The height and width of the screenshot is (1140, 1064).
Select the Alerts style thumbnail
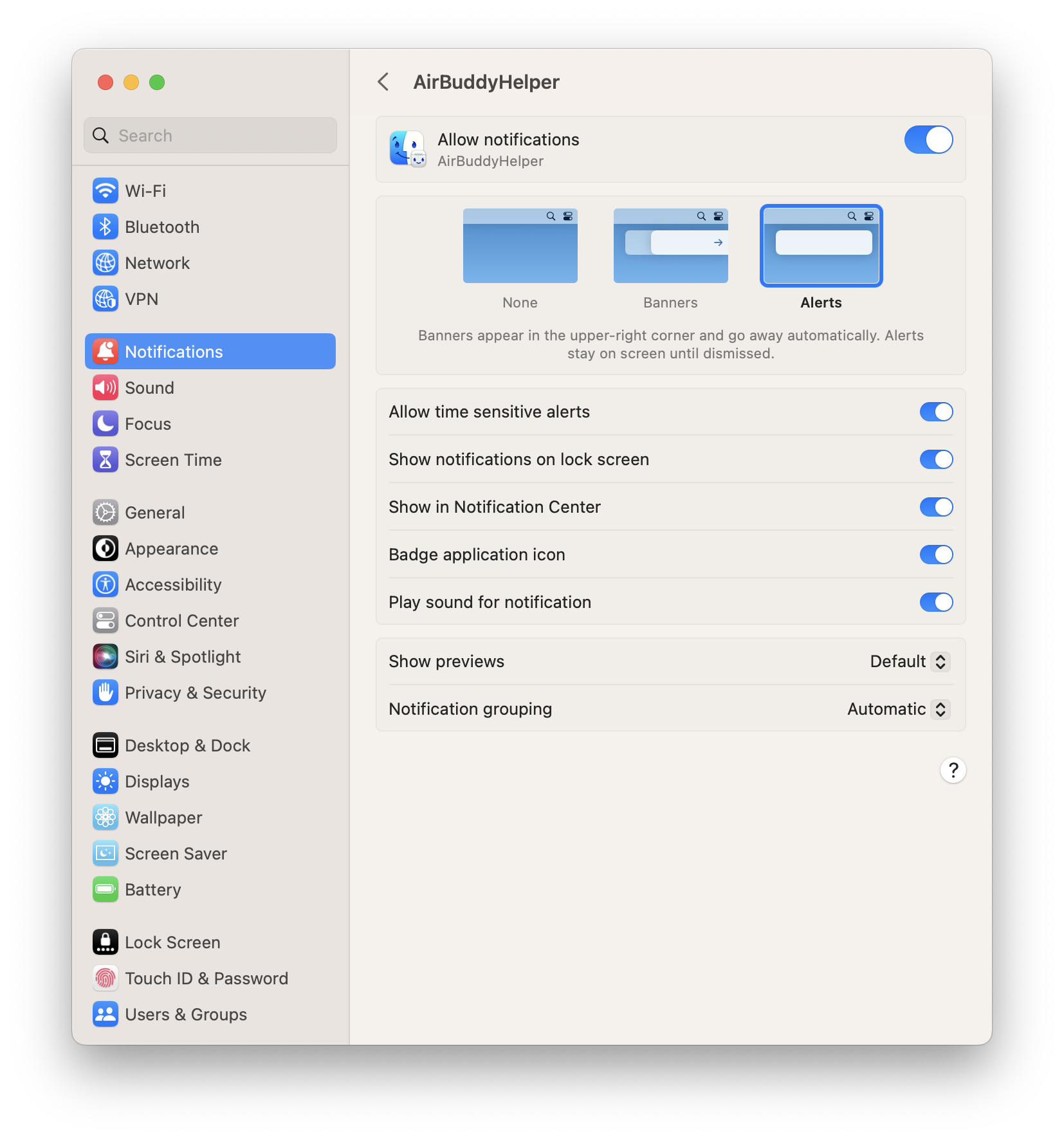pyautogui.click(x=821, y=246)
